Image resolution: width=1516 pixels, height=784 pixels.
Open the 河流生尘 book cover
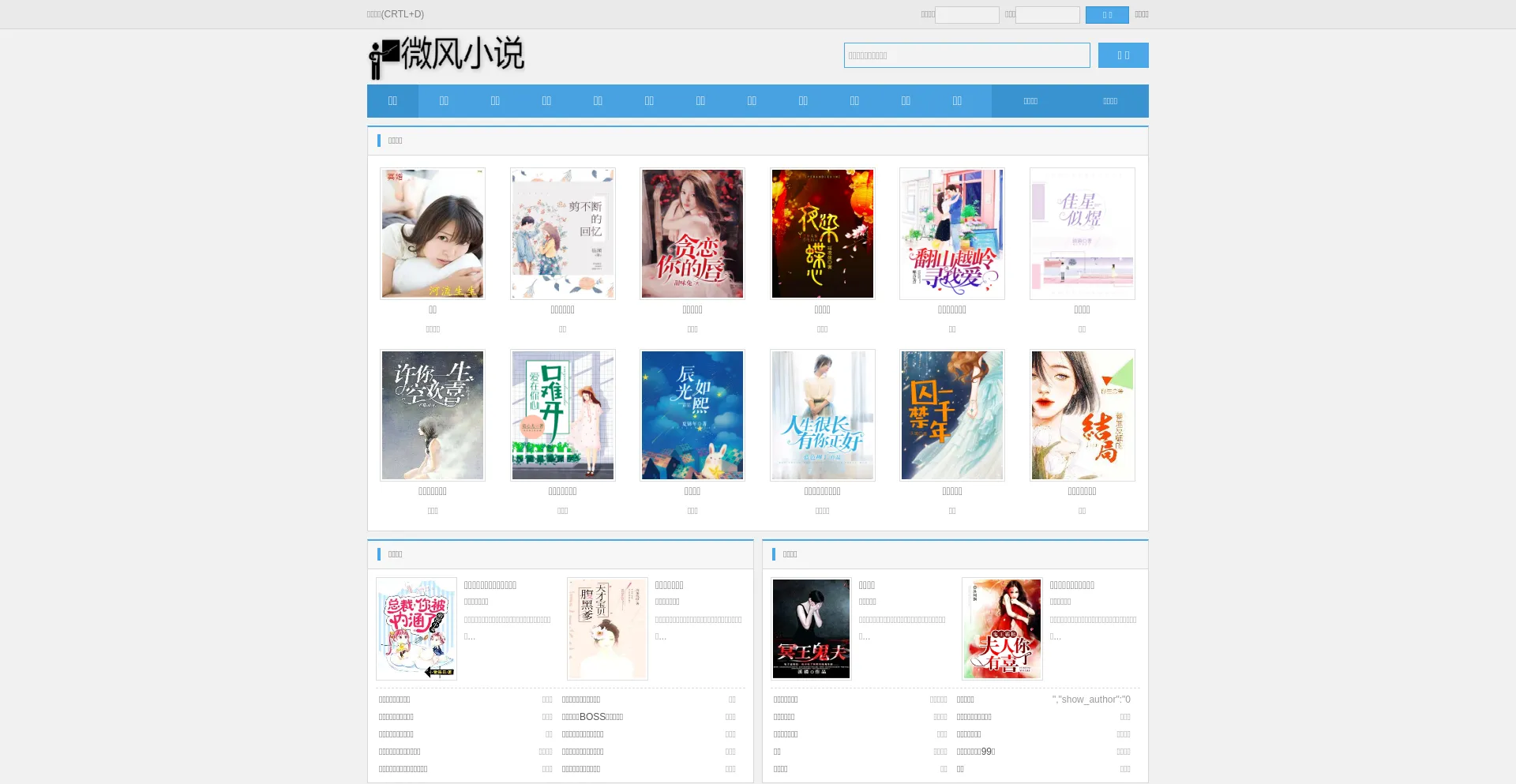(433, 234)
